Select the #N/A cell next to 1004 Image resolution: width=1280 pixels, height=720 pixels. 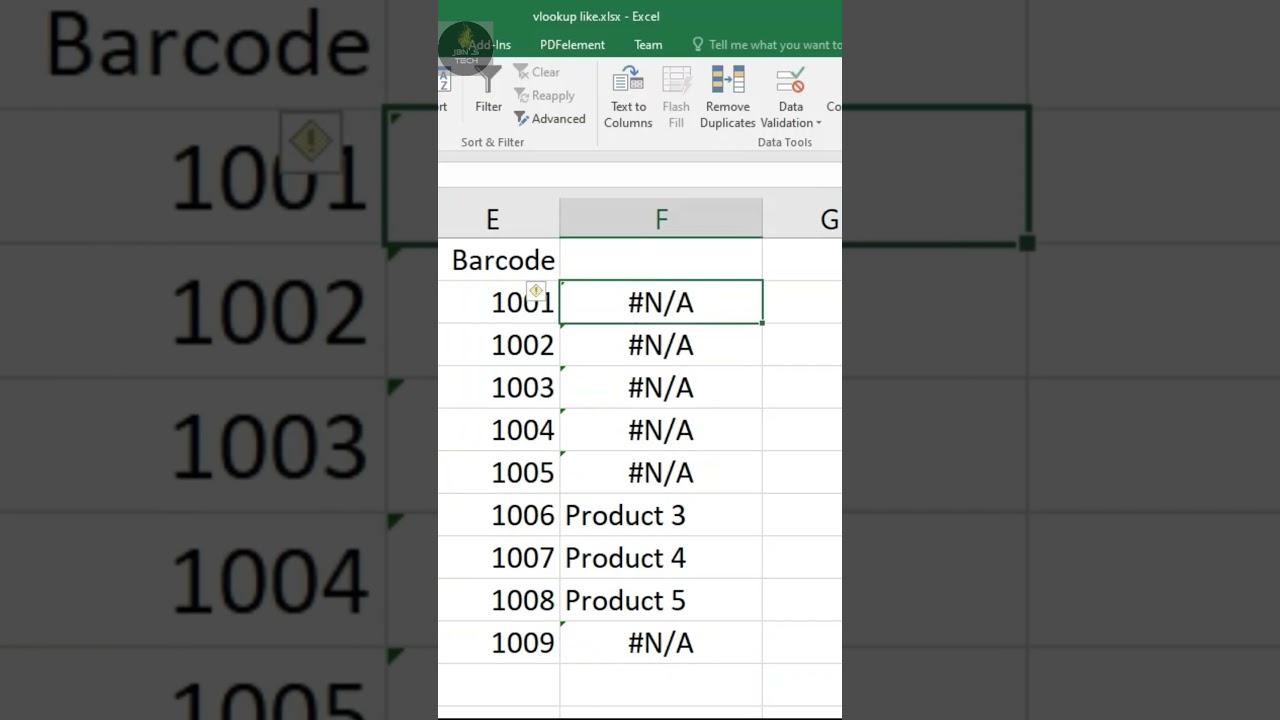(x=661, y=430)
